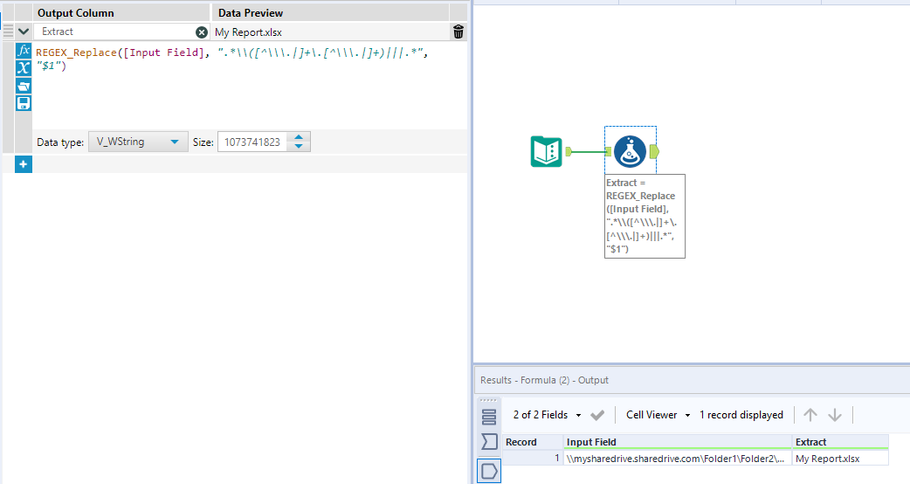Click into the REGEX_Replace expression editor
The image size is (910, 484).
[x=250, y=84]
